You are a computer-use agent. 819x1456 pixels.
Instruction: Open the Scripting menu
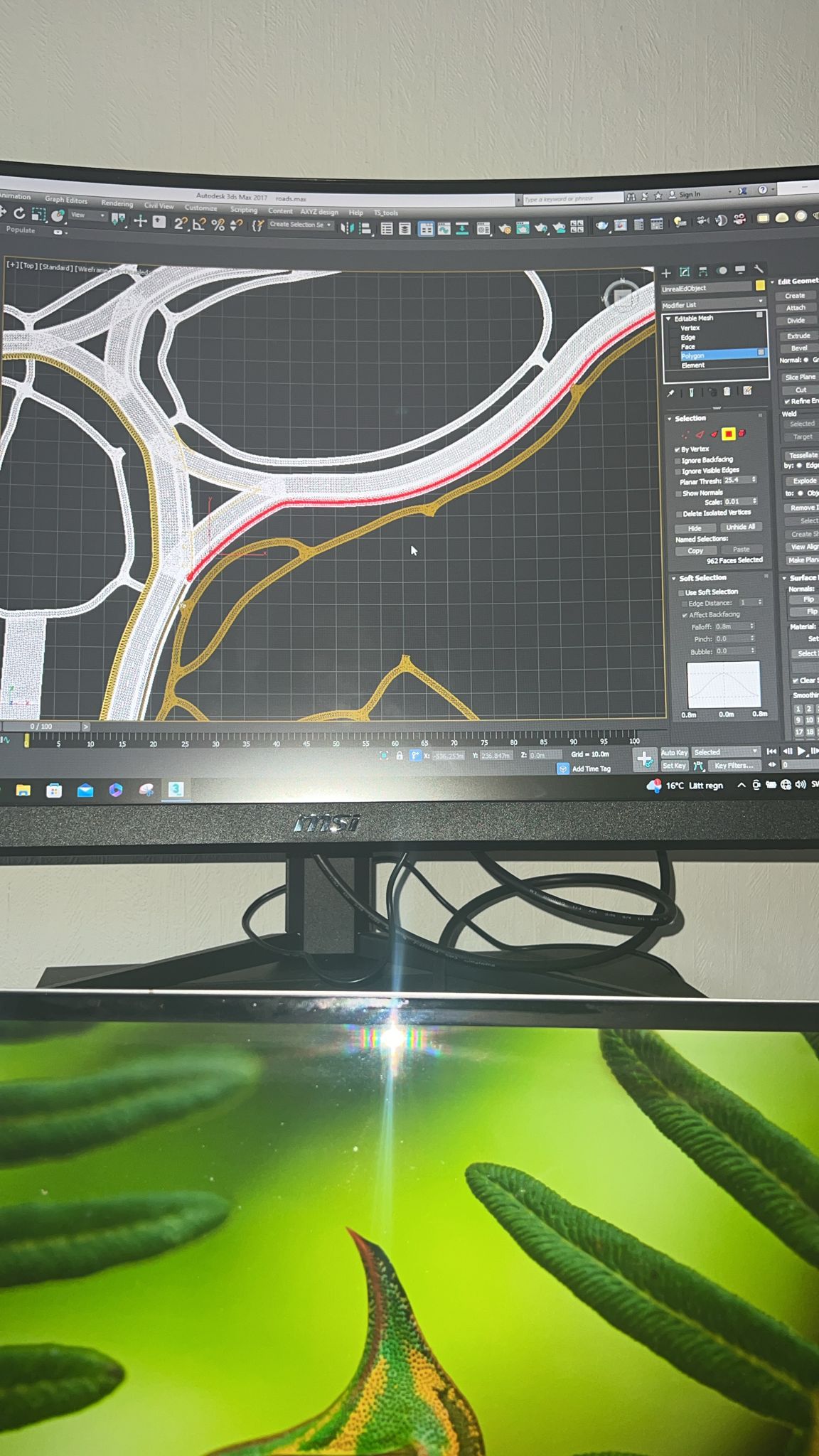click(243, 210)
